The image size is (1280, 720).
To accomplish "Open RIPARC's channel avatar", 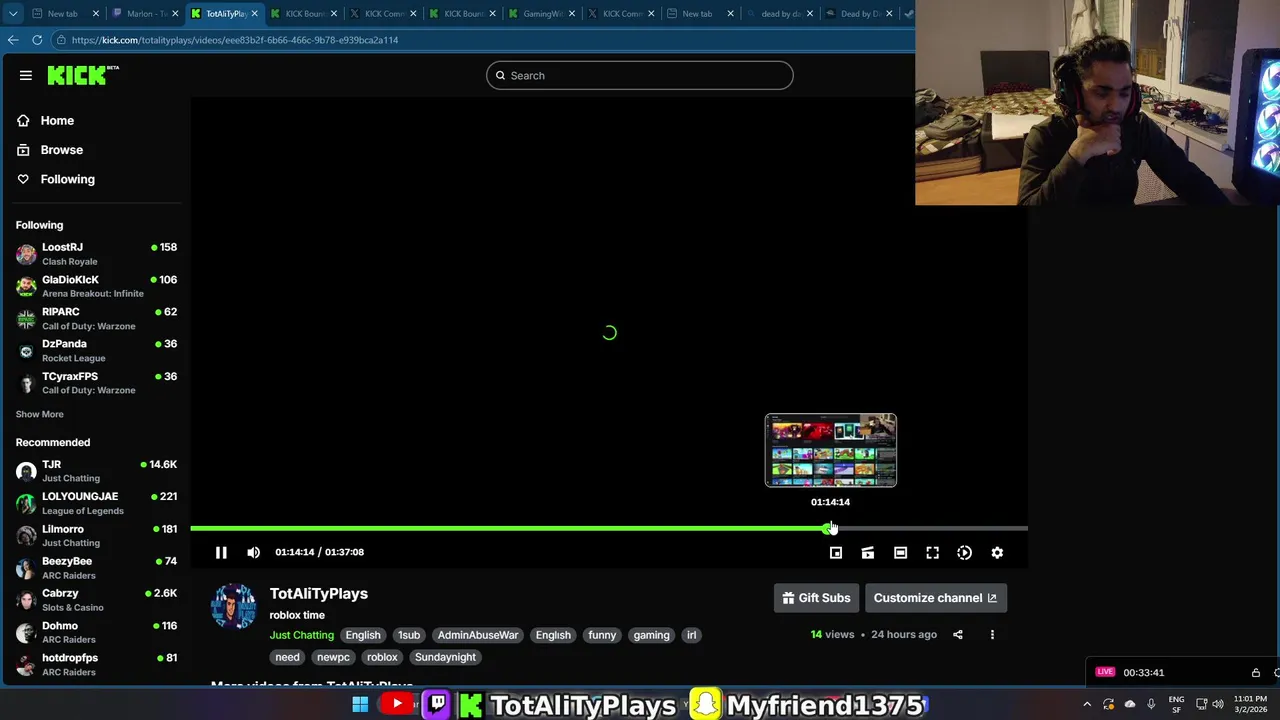I will [x=26, y=319].
